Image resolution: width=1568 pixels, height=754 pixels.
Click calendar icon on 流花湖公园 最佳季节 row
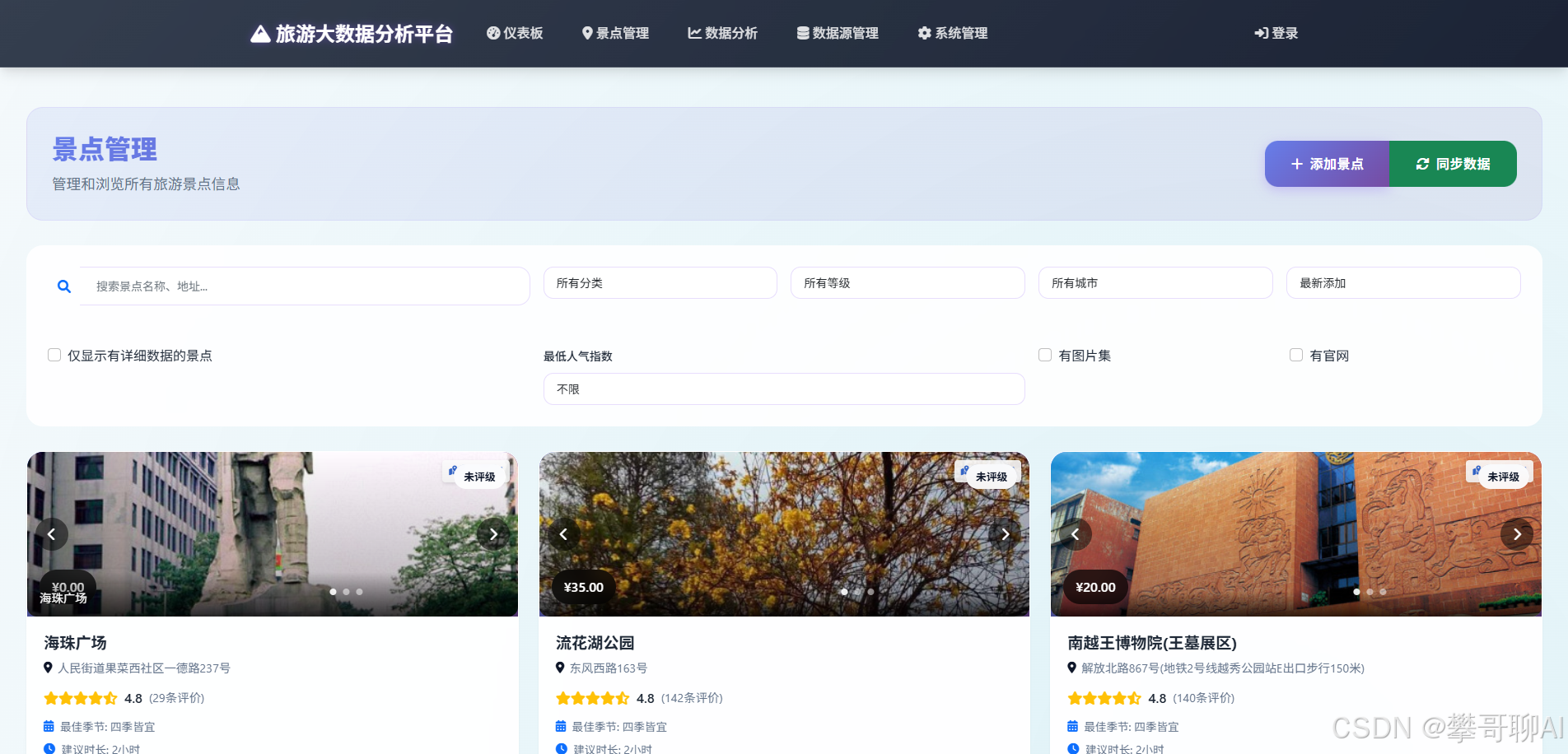[x=561, y=726]
